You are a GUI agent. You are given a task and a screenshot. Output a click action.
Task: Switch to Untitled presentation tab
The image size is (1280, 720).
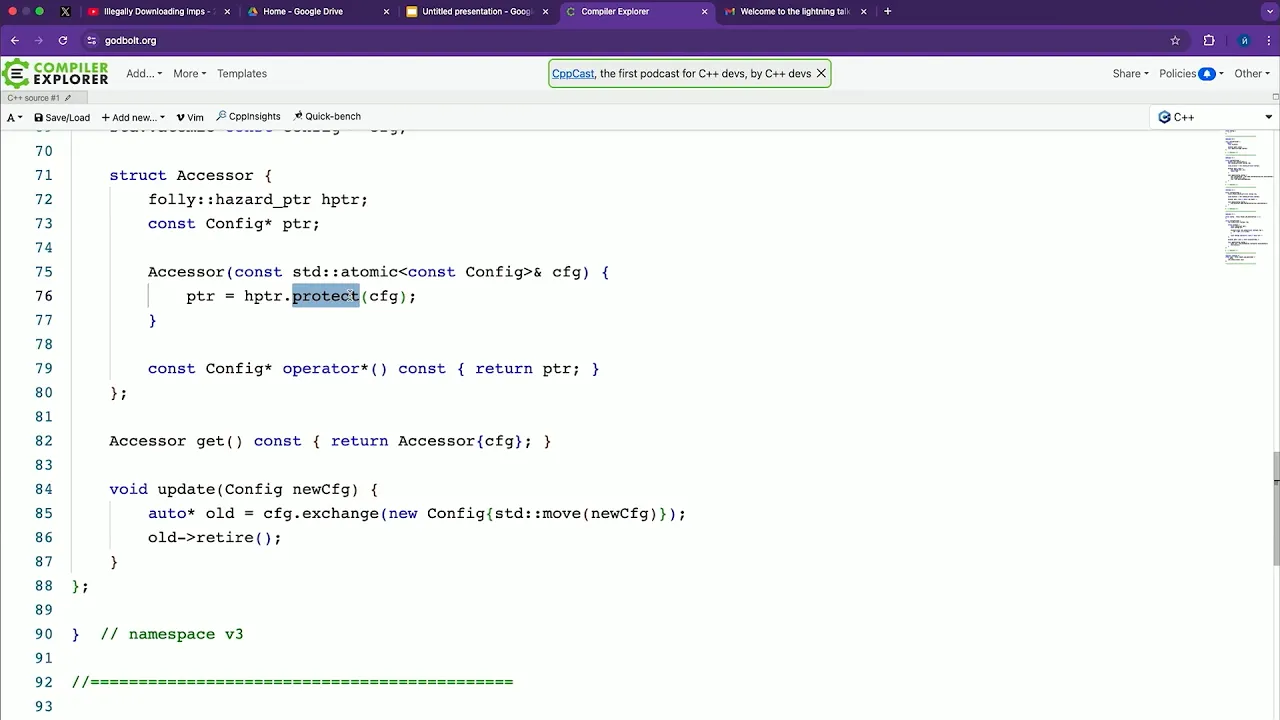(x=476, y=11)
